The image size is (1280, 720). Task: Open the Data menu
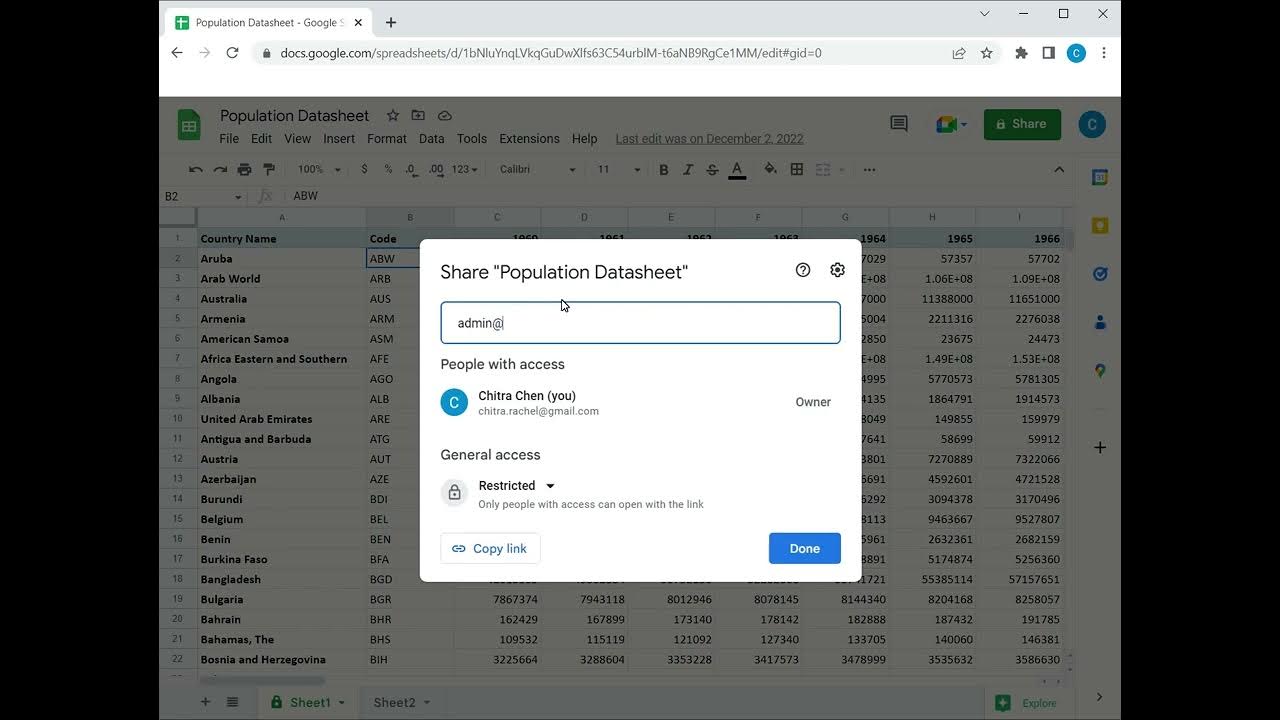(x=432, y=139)
